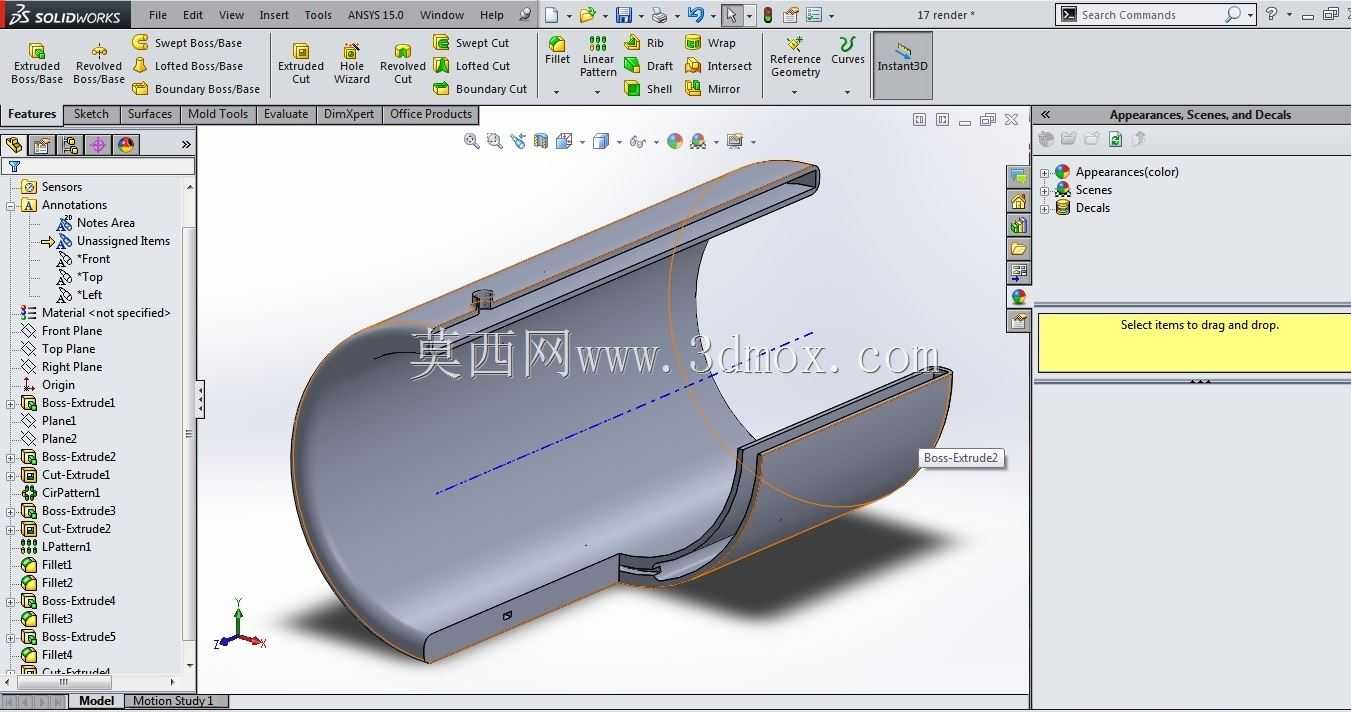Open the Curves dropdown arrow
Screen dimensions: 1351x712
pyautogui.click(x=847, y=92)
